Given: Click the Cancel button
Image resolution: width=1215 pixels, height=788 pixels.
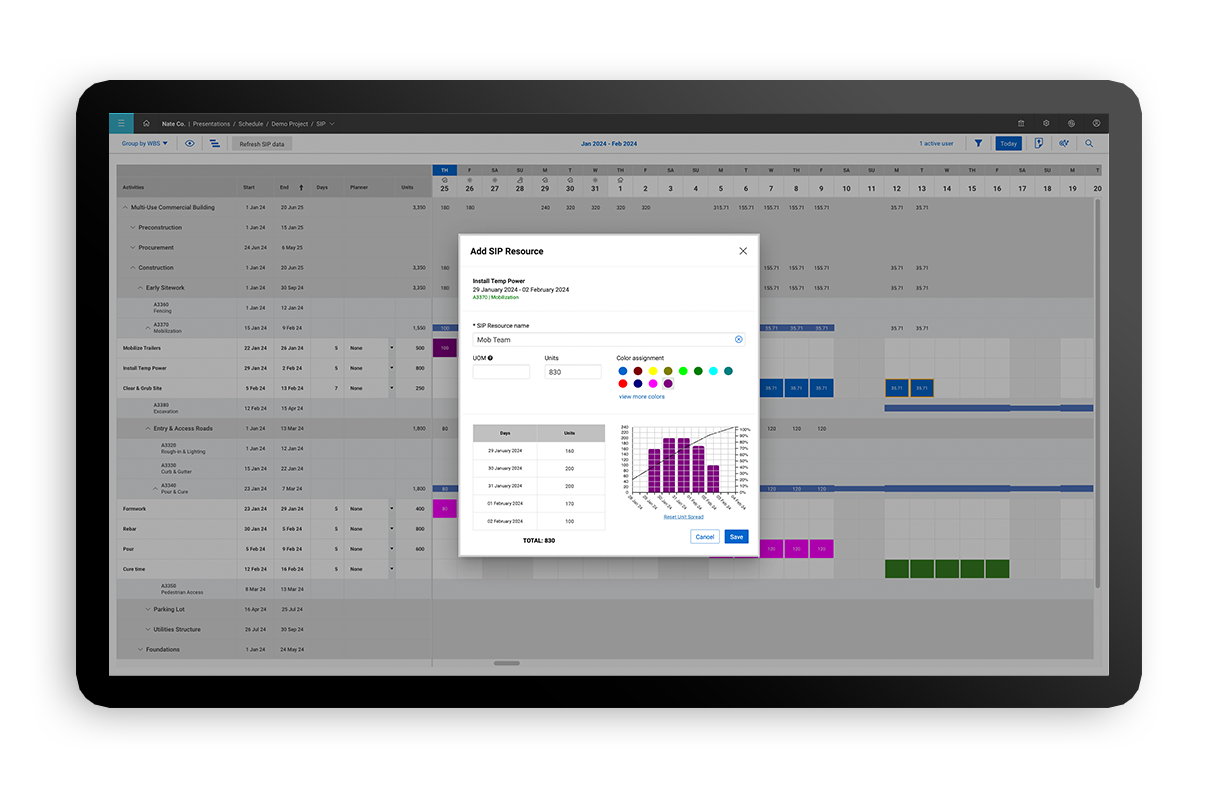Looking at the screenshot, I should tap(705, 537).
